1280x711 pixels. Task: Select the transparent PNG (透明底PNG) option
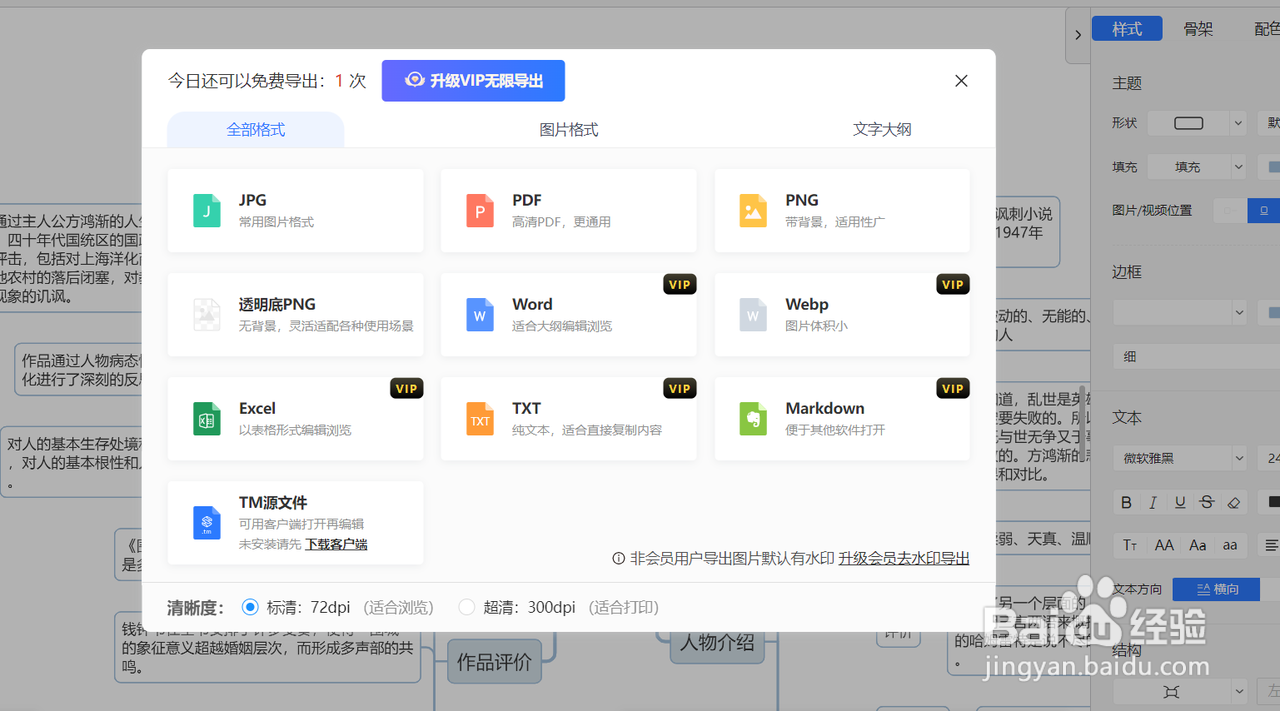295,314
